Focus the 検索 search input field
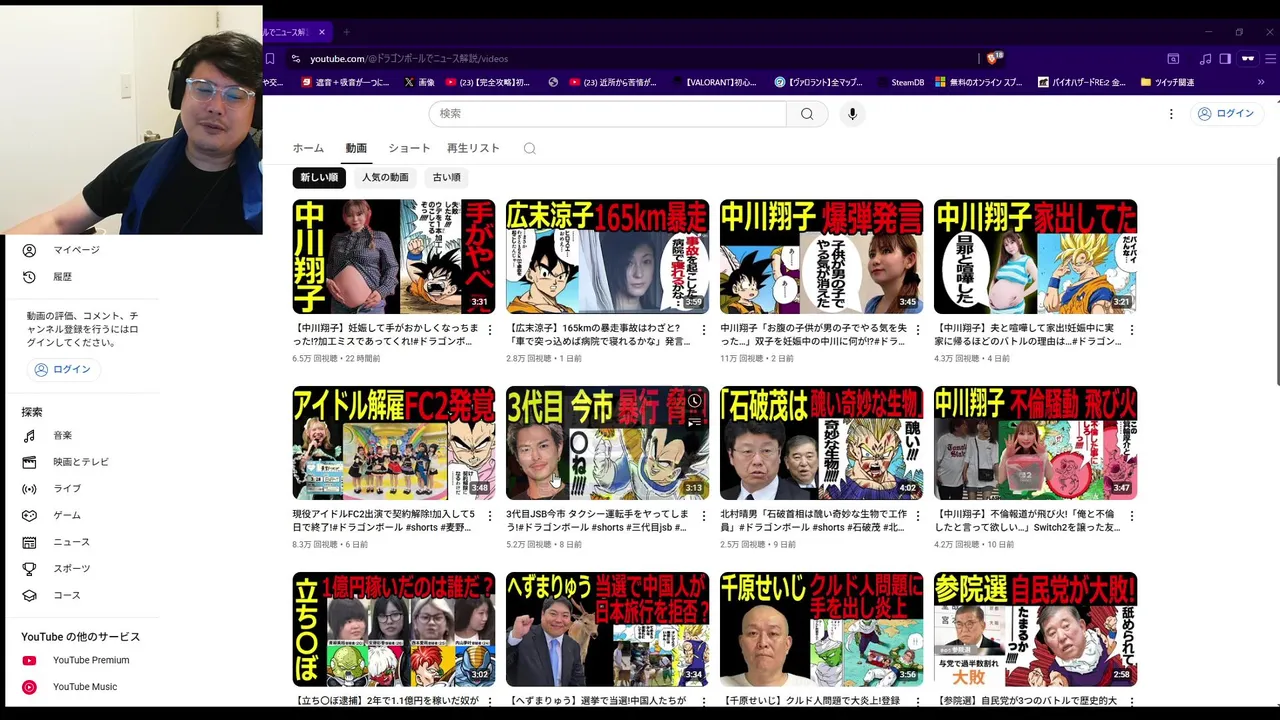The width and height of the screenshot is (1280, 720). pos(607,114)
